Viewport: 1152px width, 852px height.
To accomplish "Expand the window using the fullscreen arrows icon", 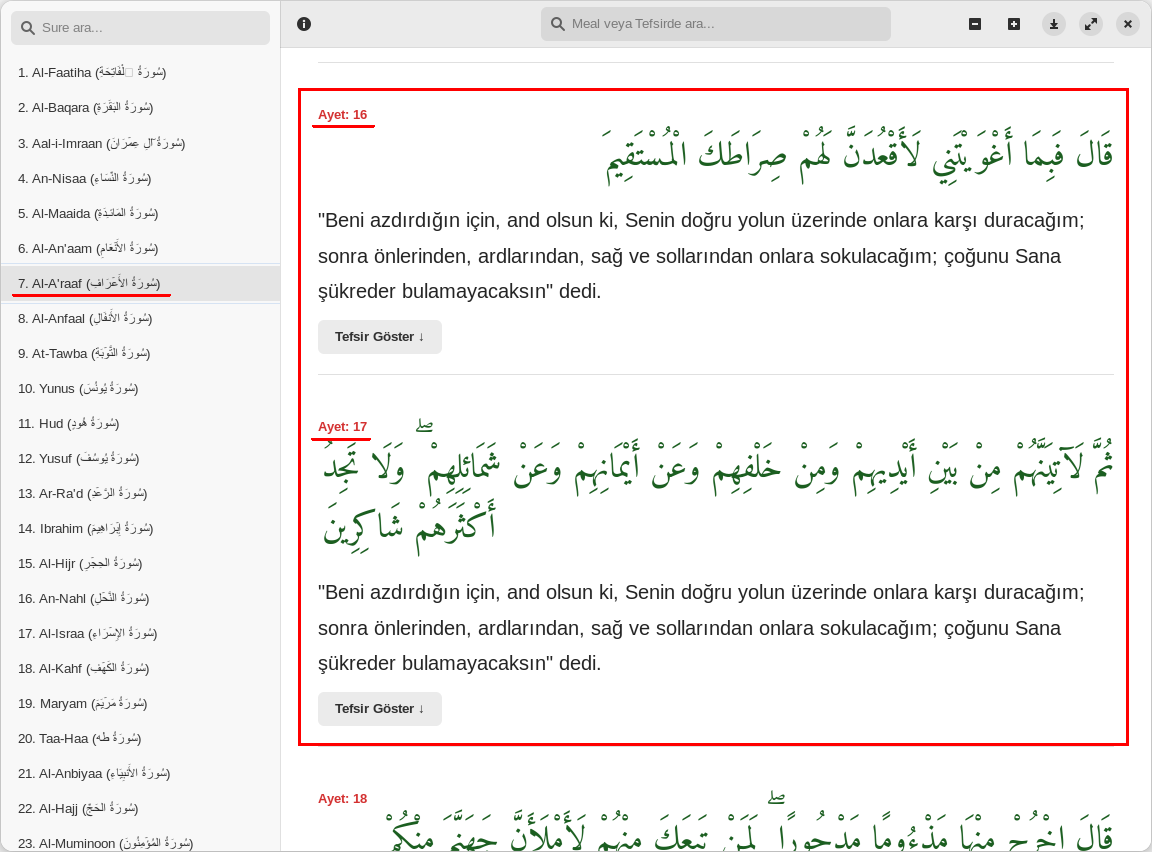I will tap(1091, 24).
